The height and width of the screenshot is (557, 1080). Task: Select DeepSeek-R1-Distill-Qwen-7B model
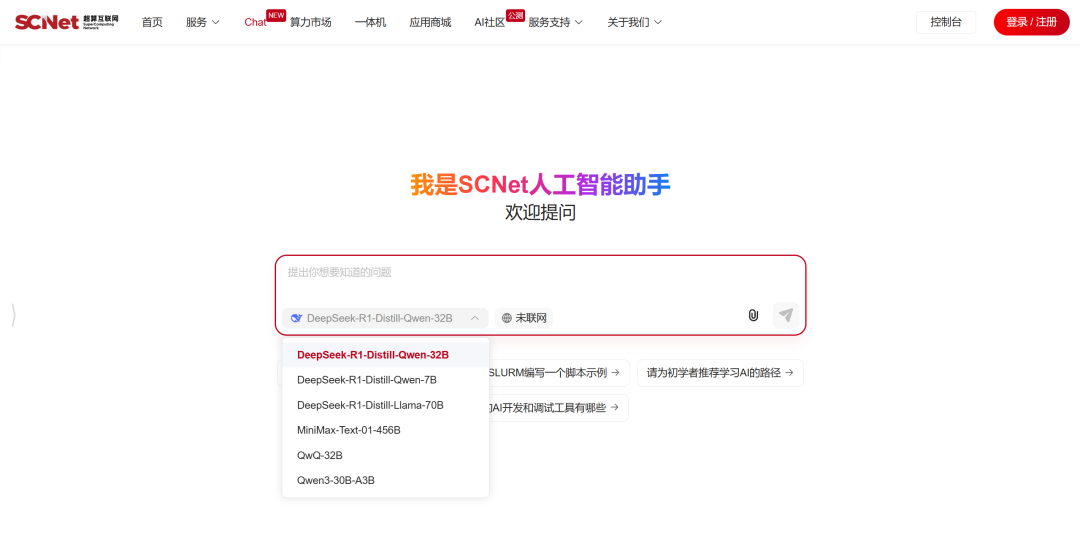pos(386,380)
